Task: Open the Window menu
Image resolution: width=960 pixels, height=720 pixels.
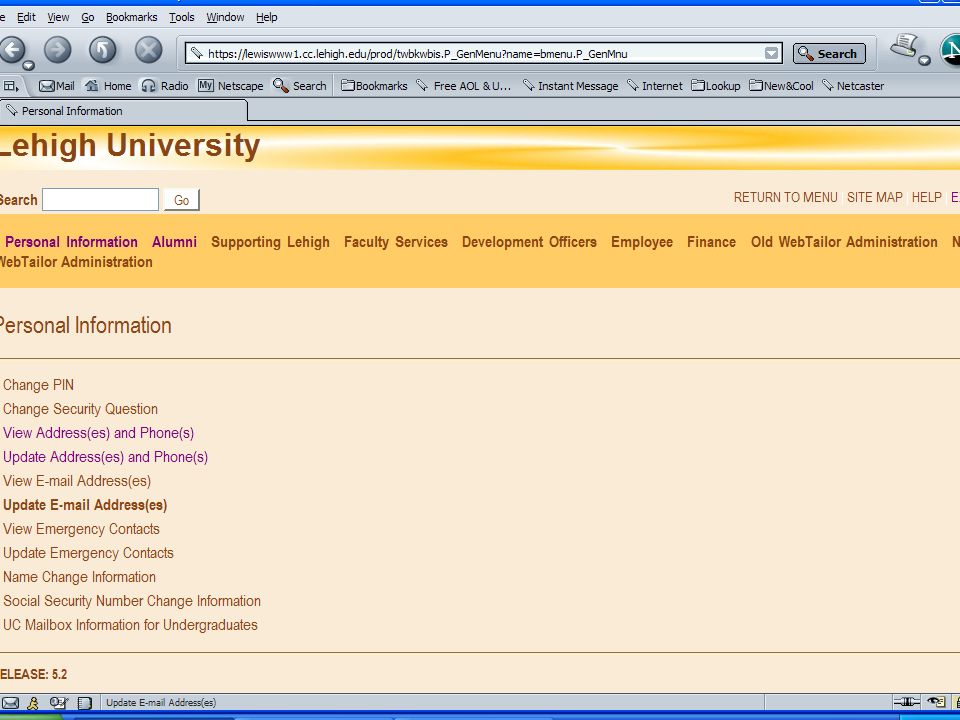Action: [225, 17]
